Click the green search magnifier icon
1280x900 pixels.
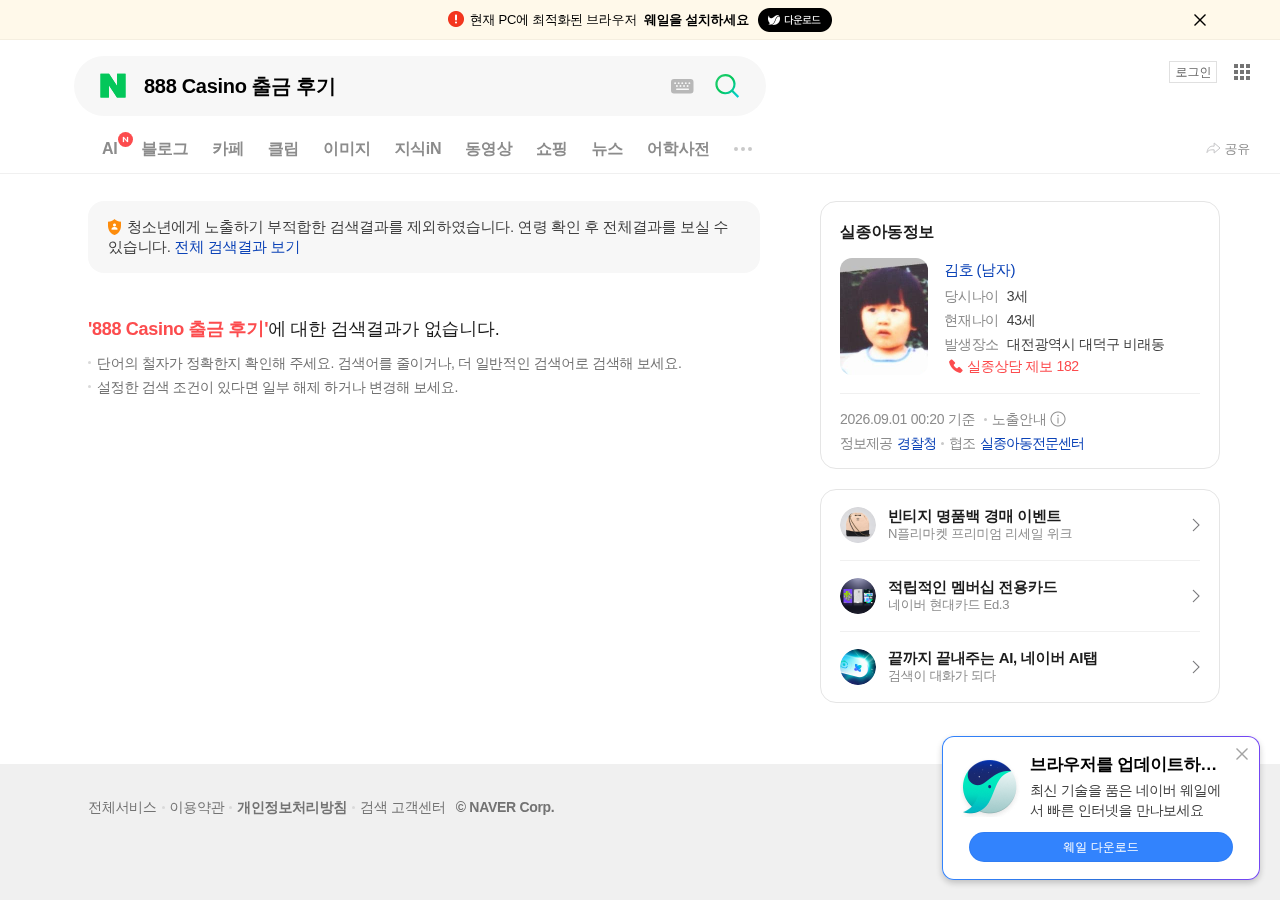coord(727,86)
